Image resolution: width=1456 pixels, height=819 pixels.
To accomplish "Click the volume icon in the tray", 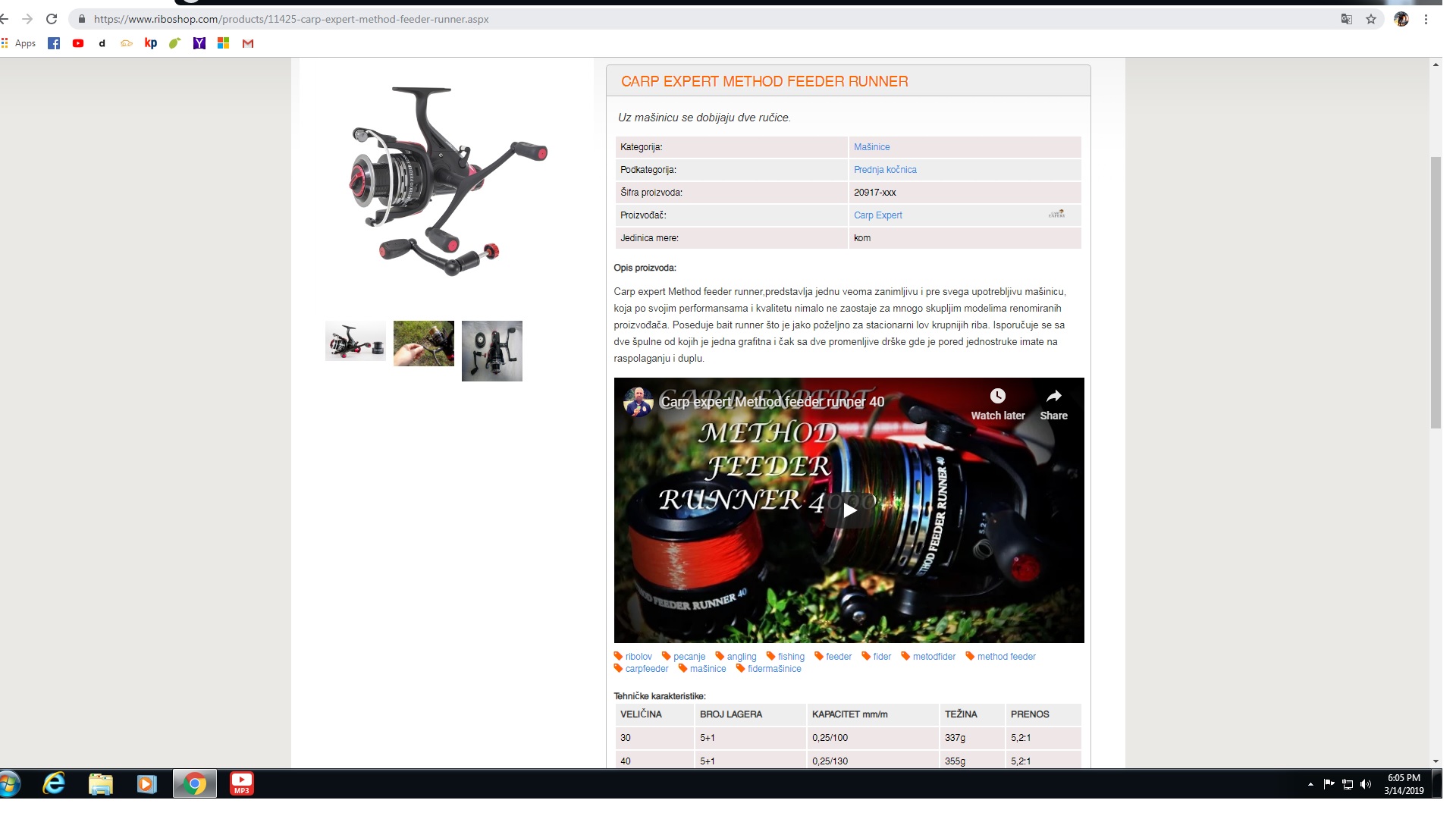I will [x=1366, y=784].
